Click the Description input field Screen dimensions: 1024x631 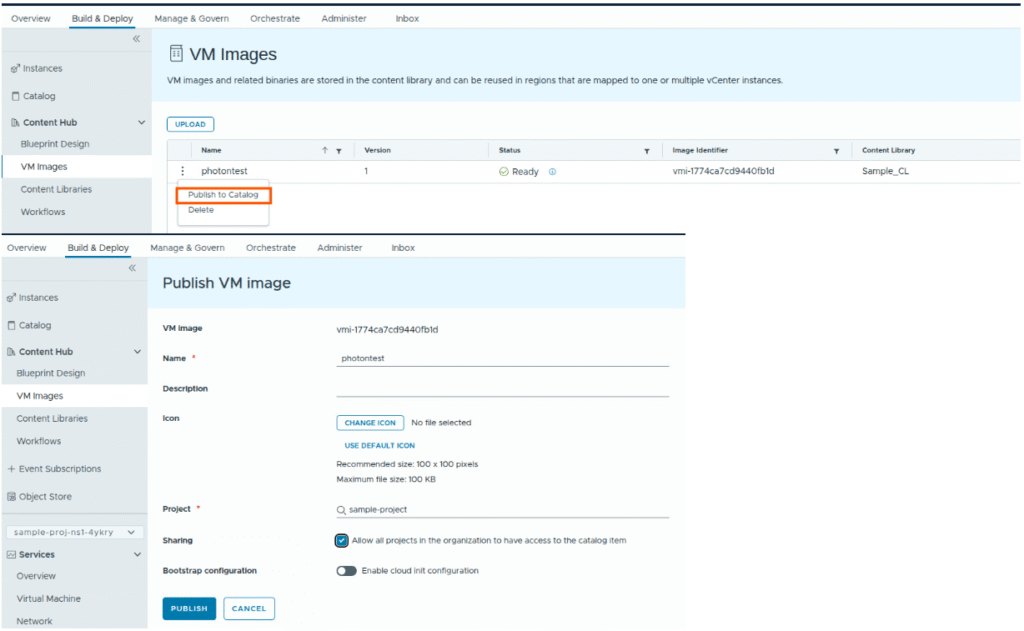pos(502,388)
